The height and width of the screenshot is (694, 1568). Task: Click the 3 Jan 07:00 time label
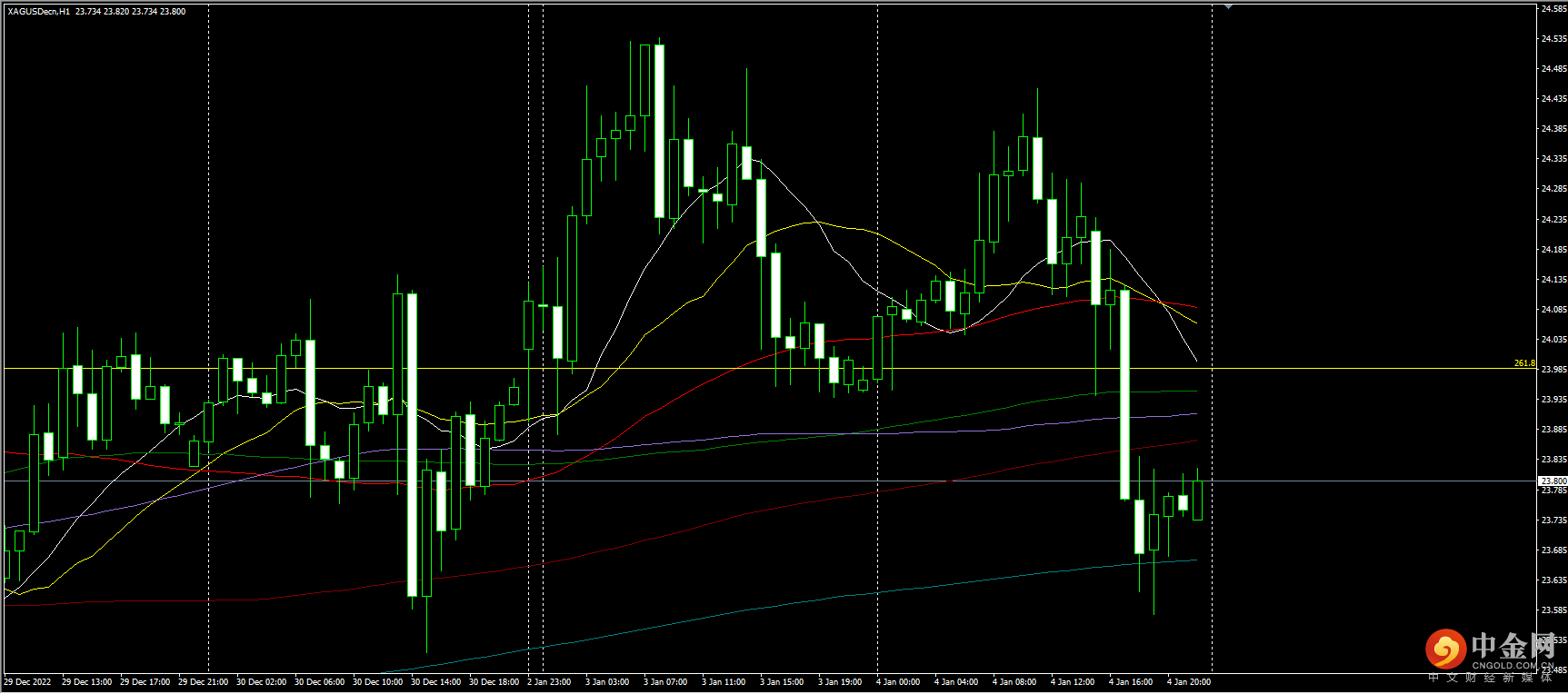tap(664, 682)
